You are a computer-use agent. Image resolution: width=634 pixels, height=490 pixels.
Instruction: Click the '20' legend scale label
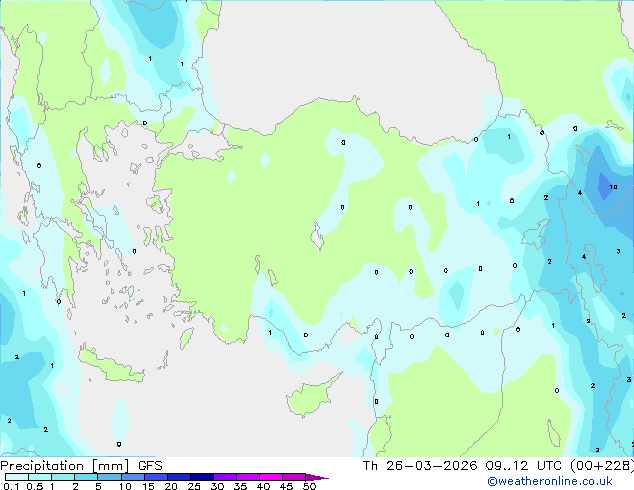tap(171, 486)
